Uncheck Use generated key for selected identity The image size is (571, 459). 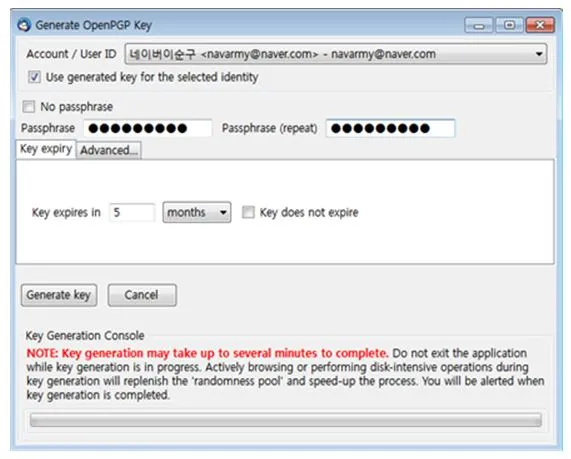pos(34,77)
